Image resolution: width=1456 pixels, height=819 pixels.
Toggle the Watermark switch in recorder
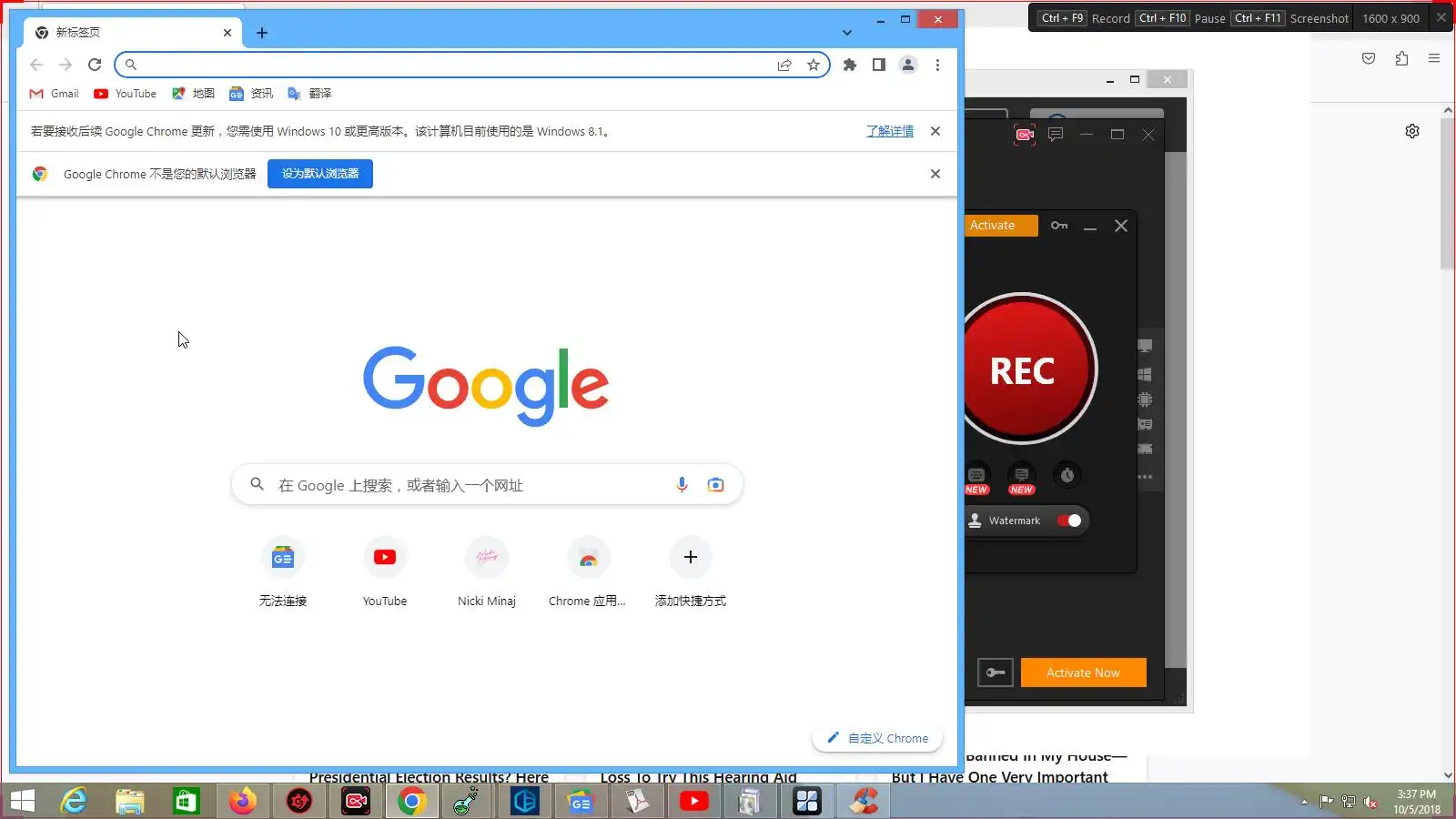(x=1069, y=521)
